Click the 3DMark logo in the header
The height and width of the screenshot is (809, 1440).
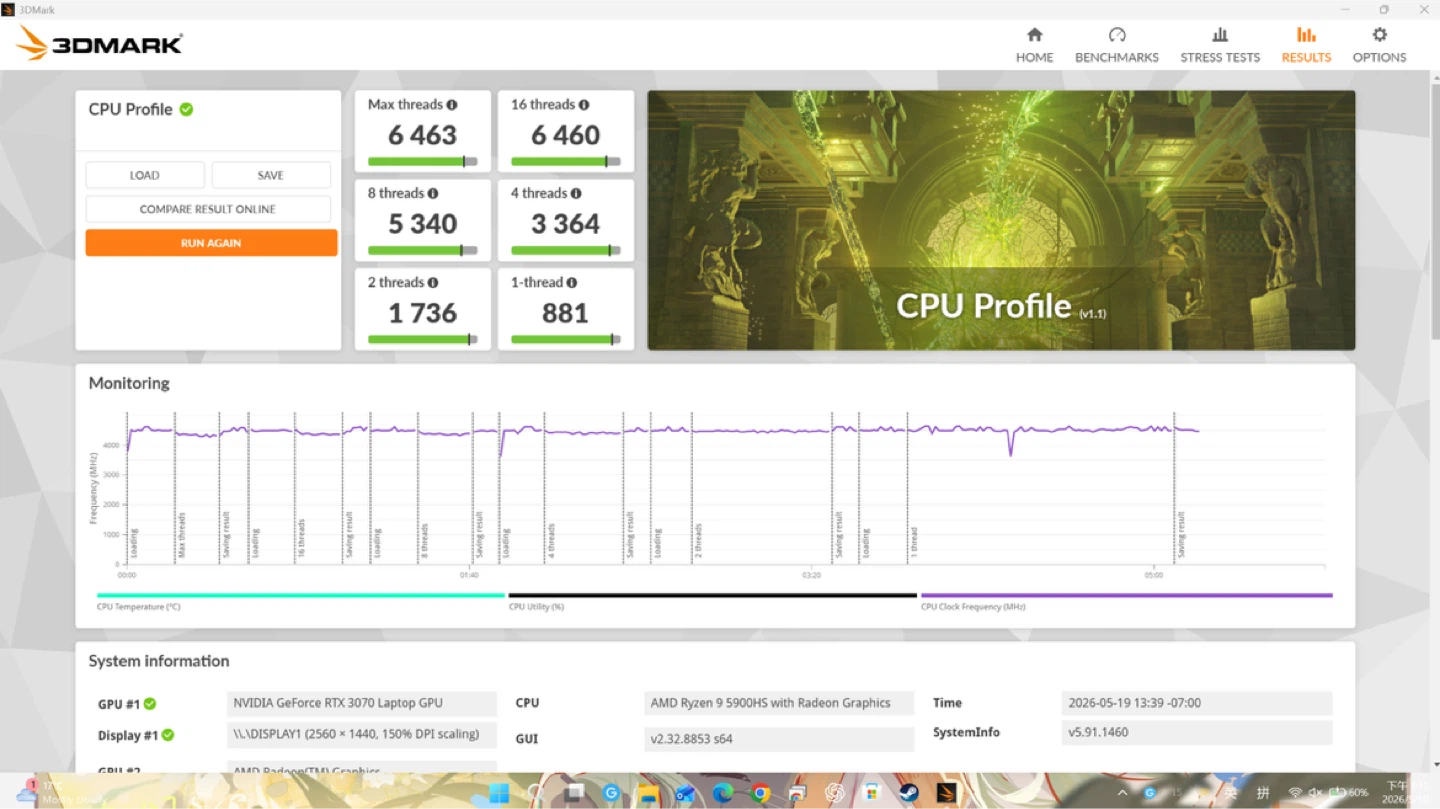(100, 43)
